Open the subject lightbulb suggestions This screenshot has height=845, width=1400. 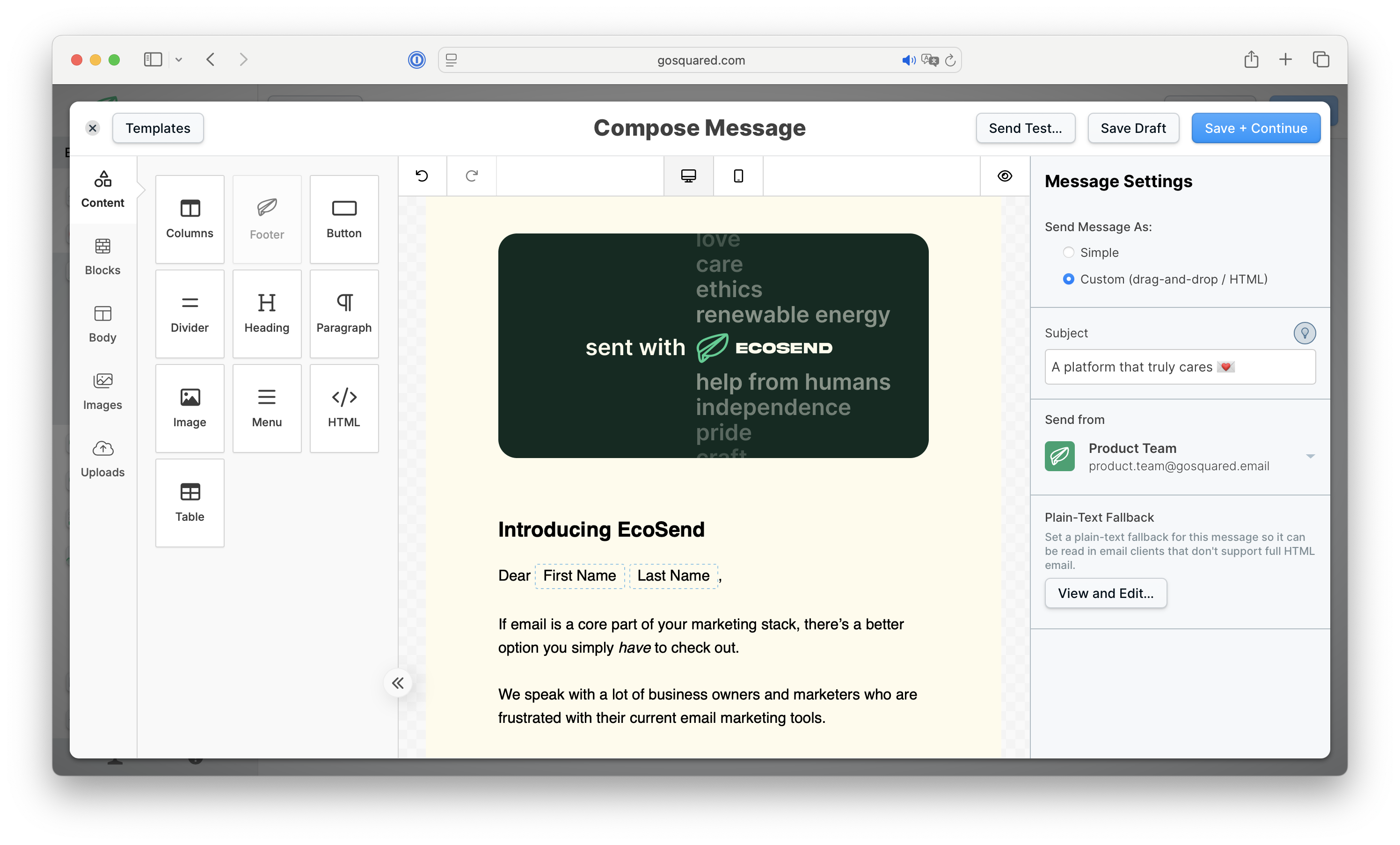[x=1305, y=333]
